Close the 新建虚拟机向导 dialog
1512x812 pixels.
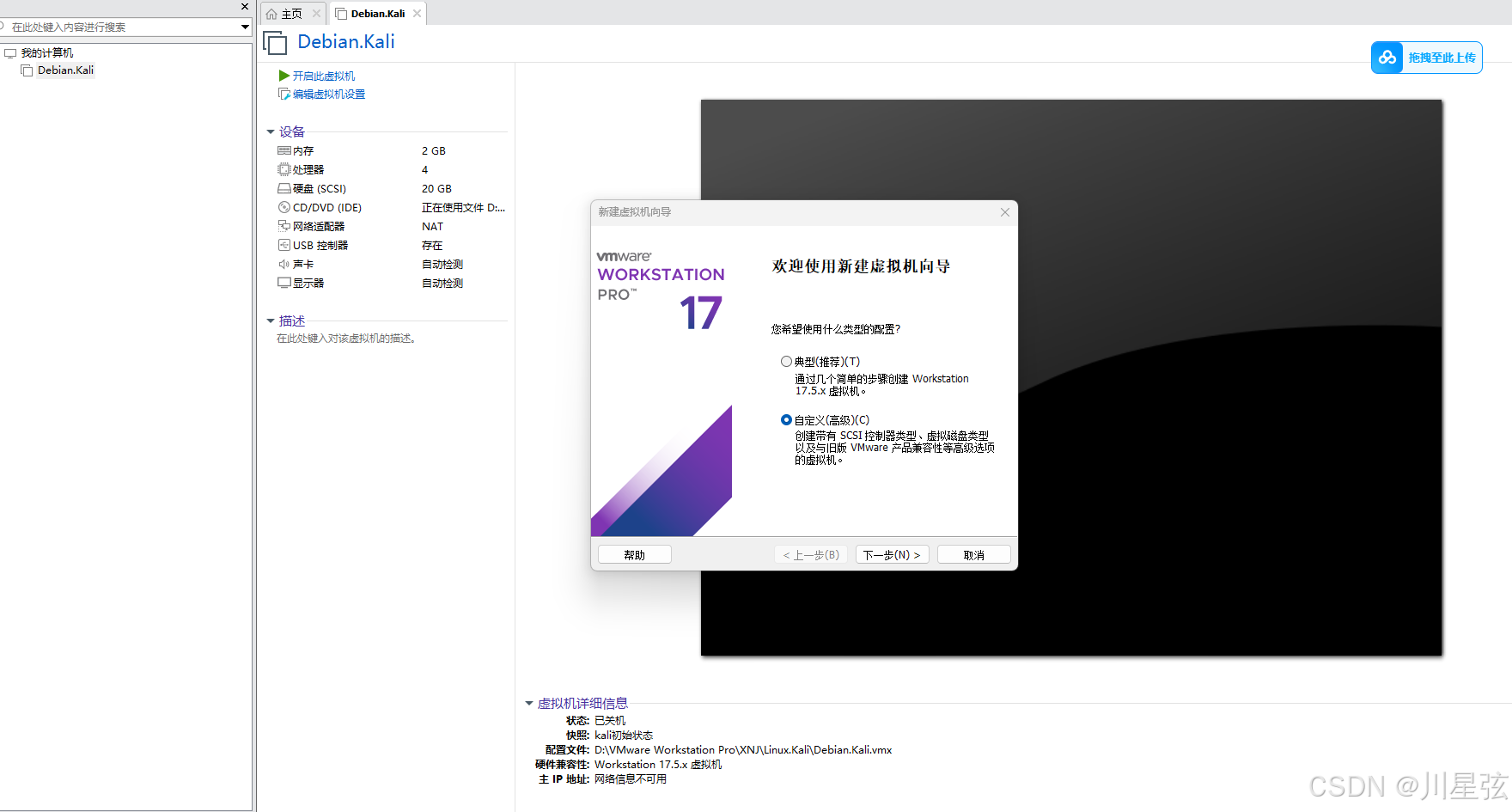tap(1004, 212)
